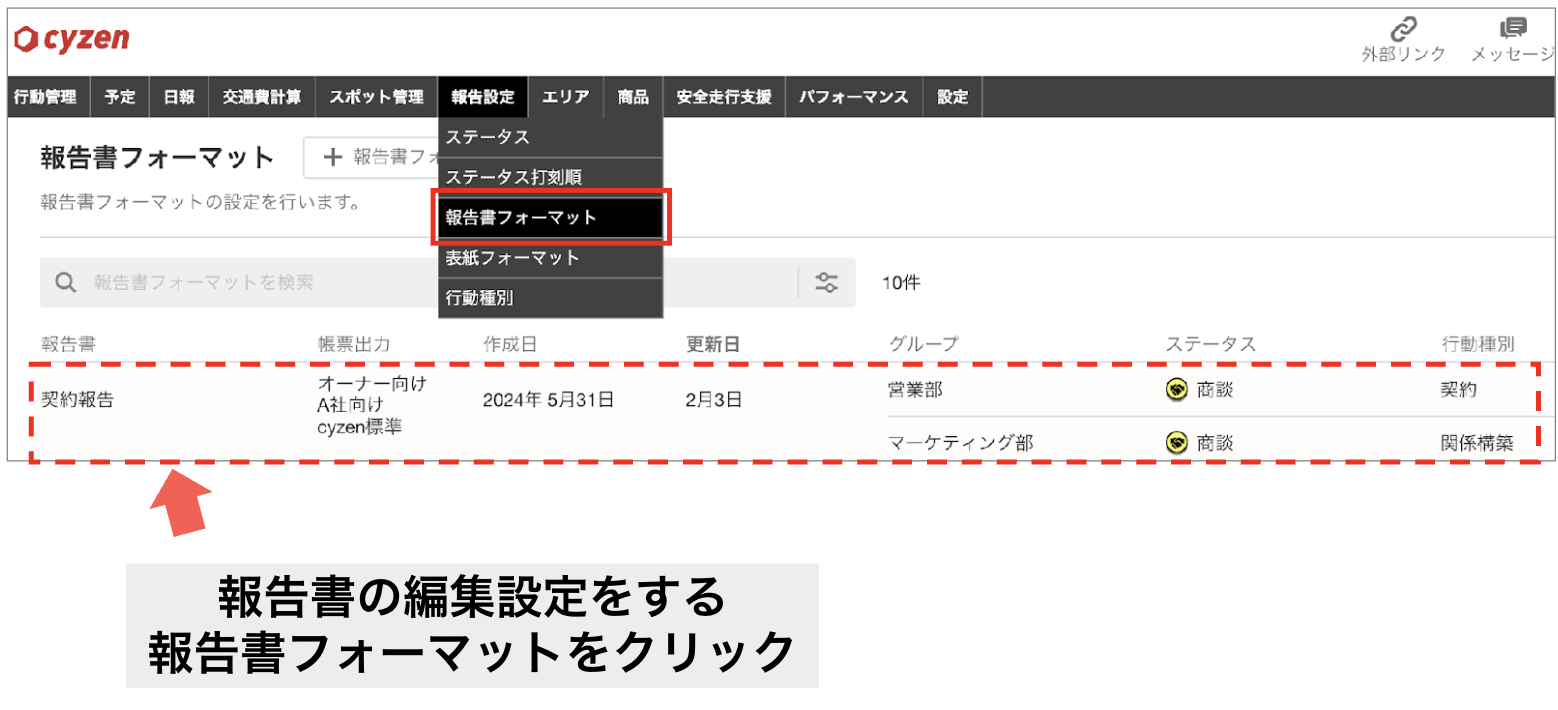Click creation date 2024年 5月31日

click(548, 400)
